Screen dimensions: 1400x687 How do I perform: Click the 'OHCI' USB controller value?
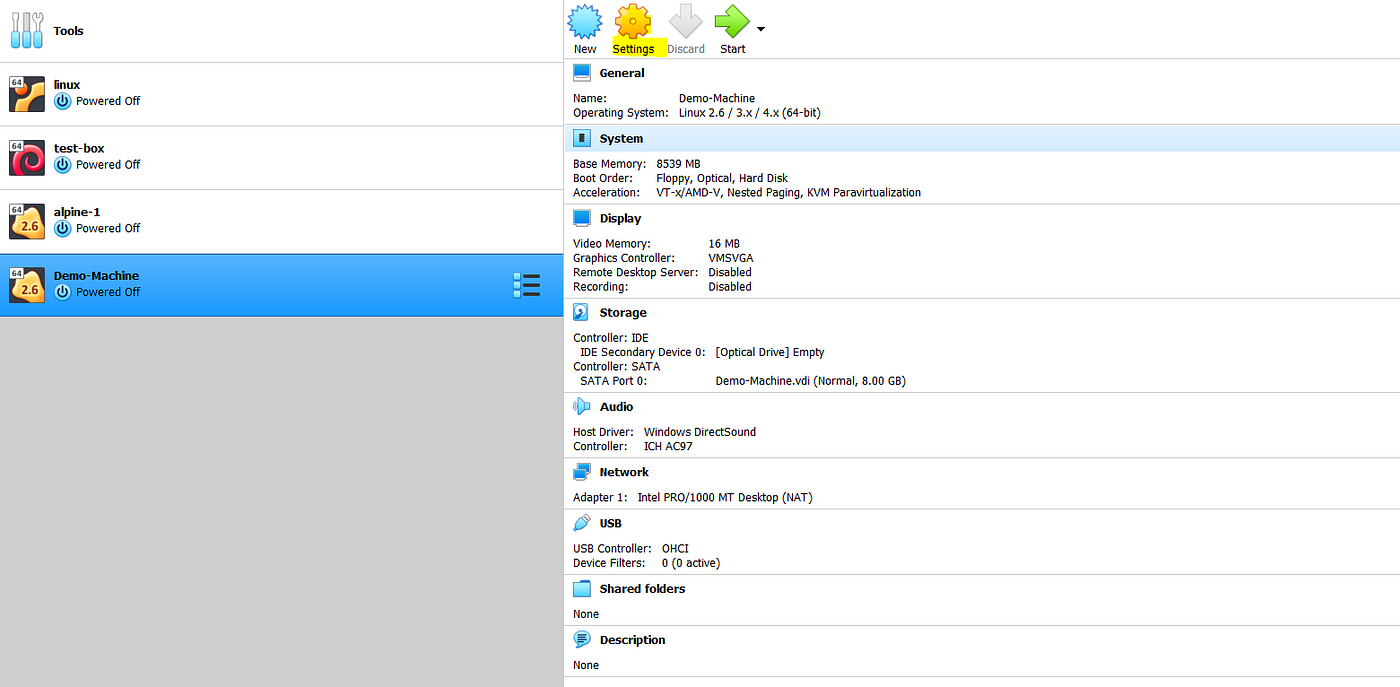point(675,548)
